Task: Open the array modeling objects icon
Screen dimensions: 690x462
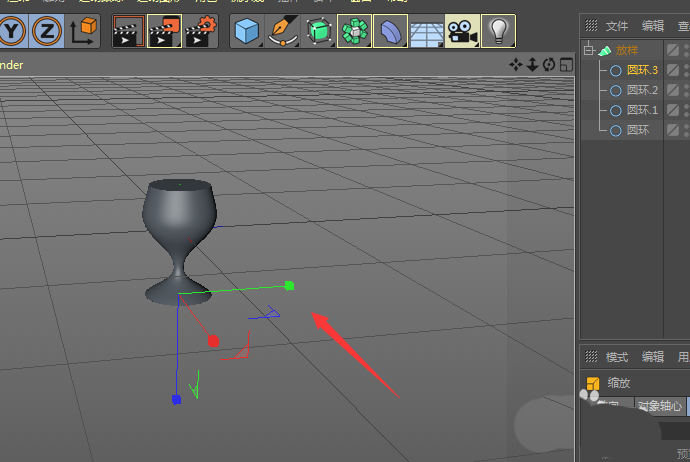Action: [x=355, y=32]
